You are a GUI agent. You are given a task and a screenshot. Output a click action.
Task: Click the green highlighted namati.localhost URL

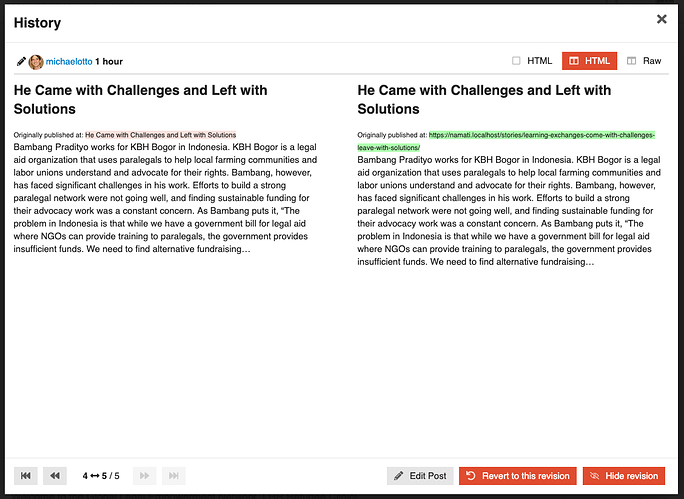coord(506,141)
